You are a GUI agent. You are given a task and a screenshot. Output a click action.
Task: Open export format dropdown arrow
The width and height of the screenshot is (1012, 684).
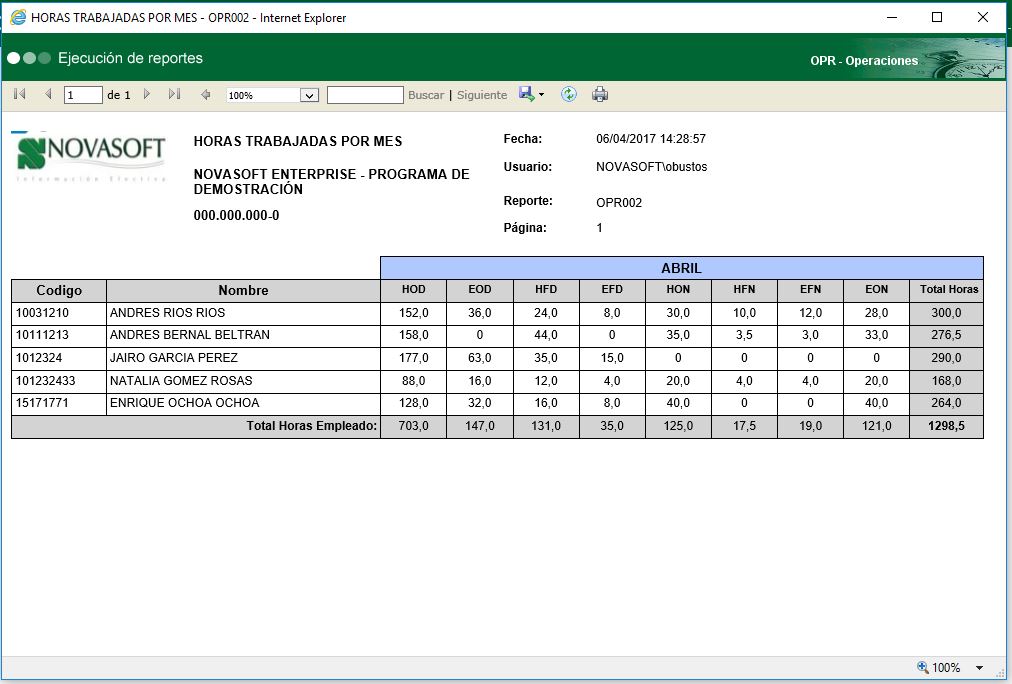click(541, 95)
